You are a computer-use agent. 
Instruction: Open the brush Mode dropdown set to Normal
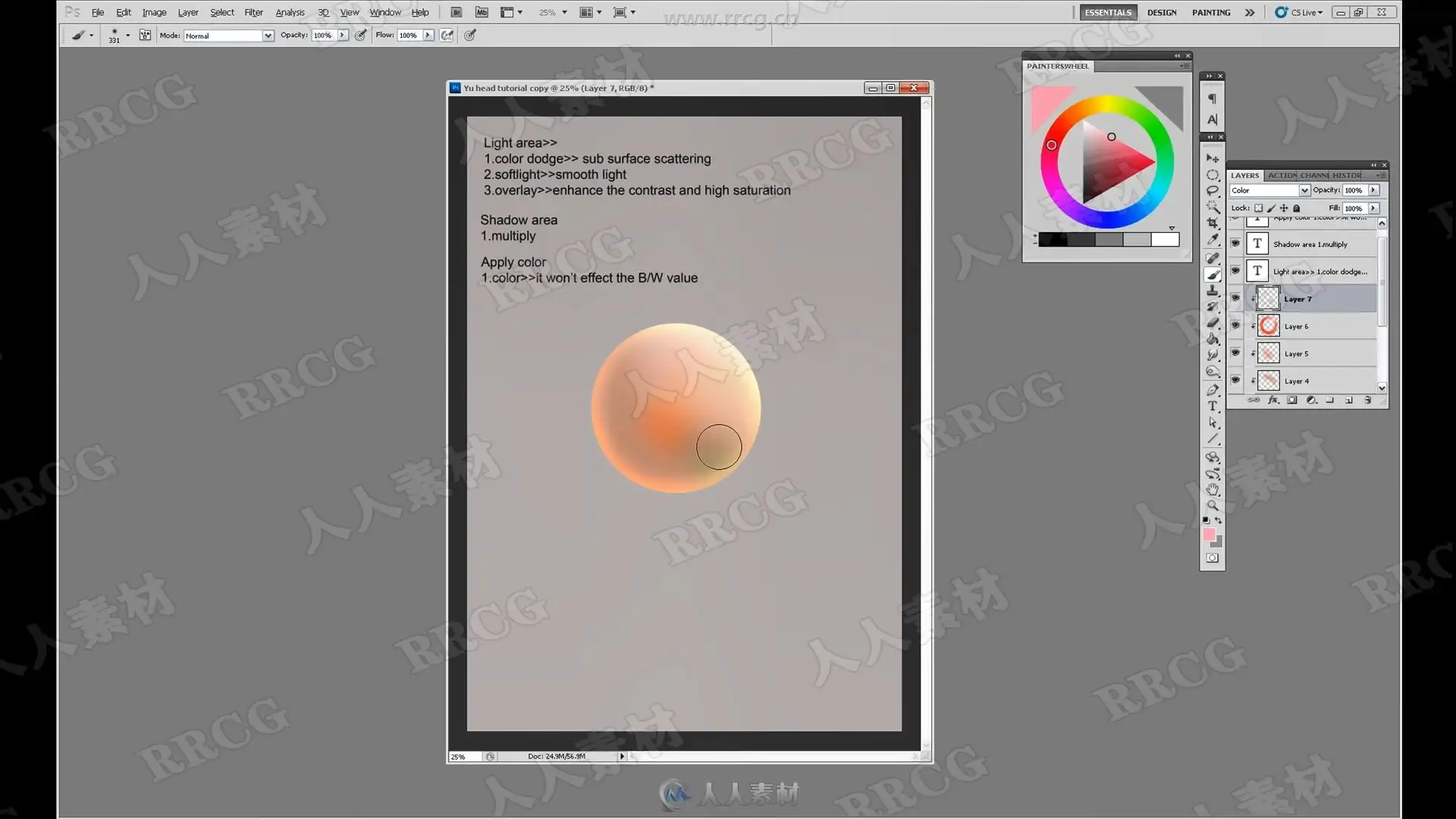tap(228, 36)
